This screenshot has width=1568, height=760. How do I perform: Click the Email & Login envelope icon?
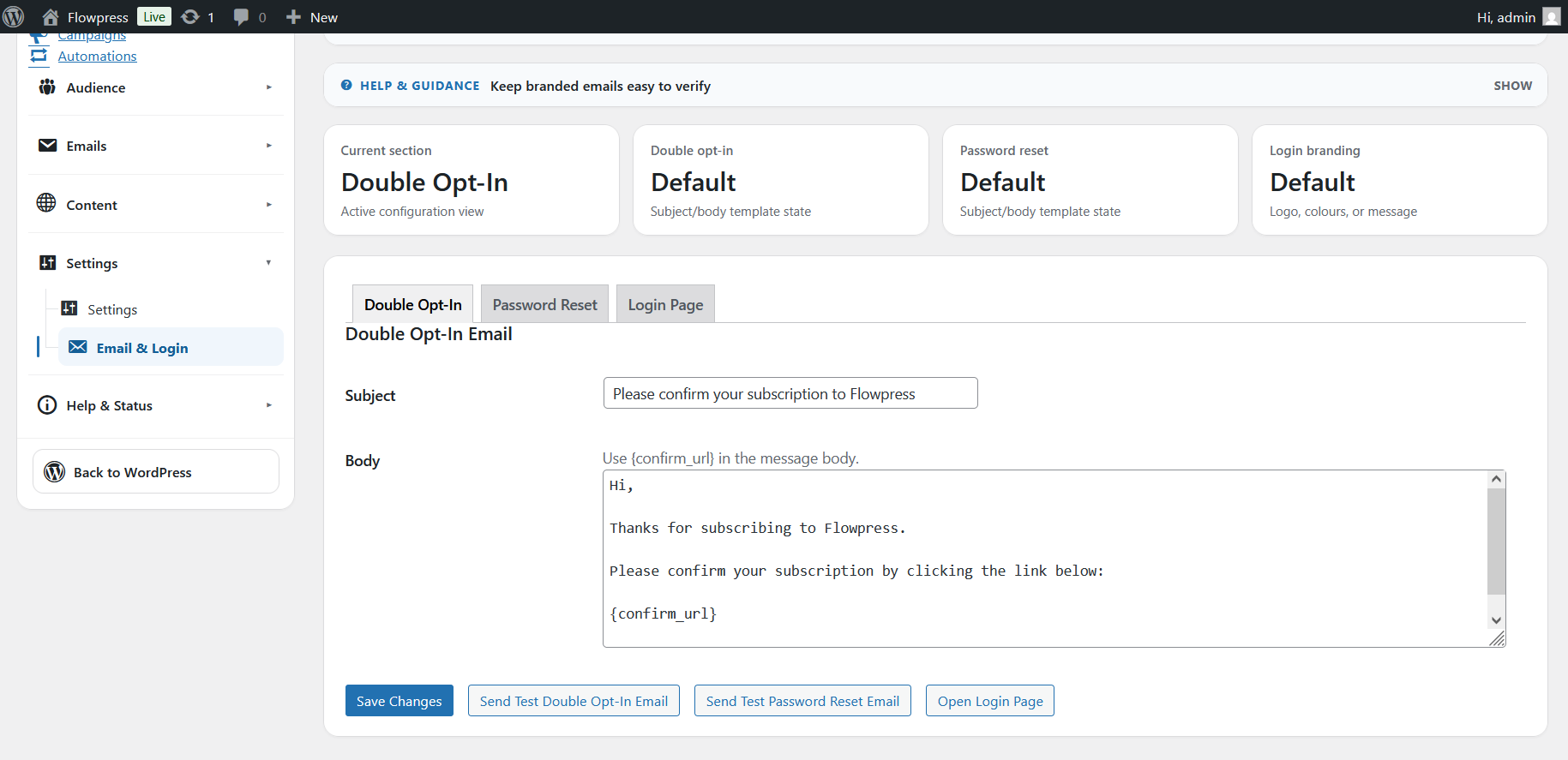[78, 347]
